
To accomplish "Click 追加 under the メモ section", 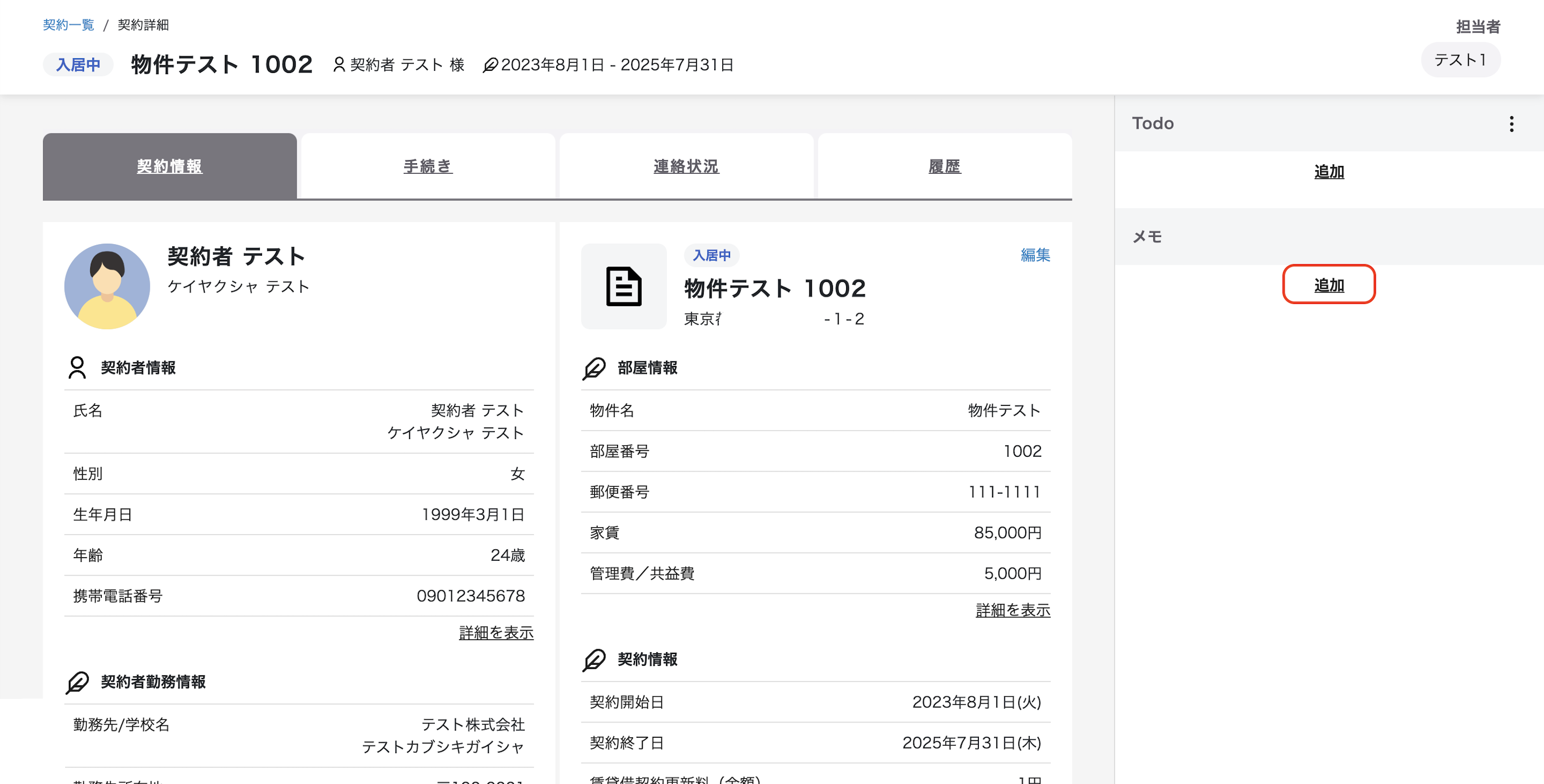I will pyautogui.click(x=1329, y=285).
